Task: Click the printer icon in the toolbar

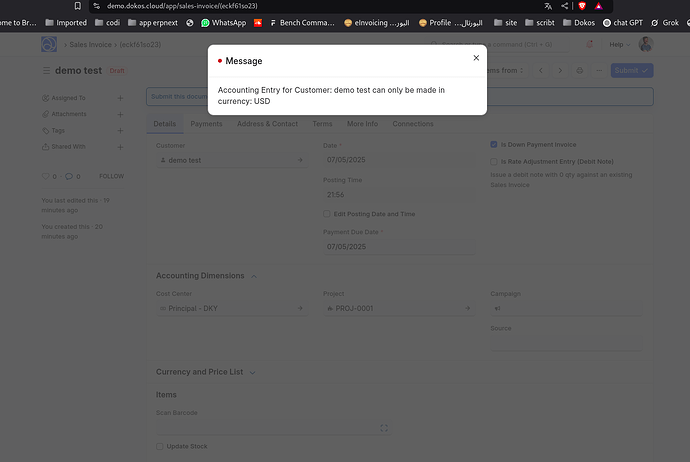Action: (580, 70)
